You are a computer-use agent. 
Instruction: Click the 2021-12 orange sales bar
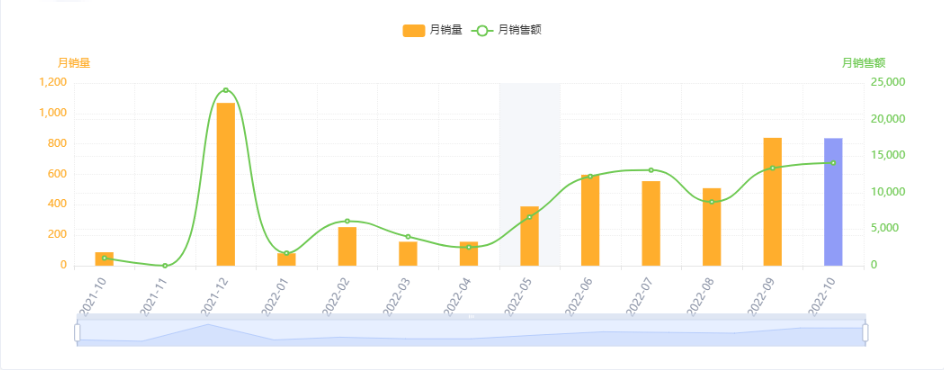coord(226,184)
